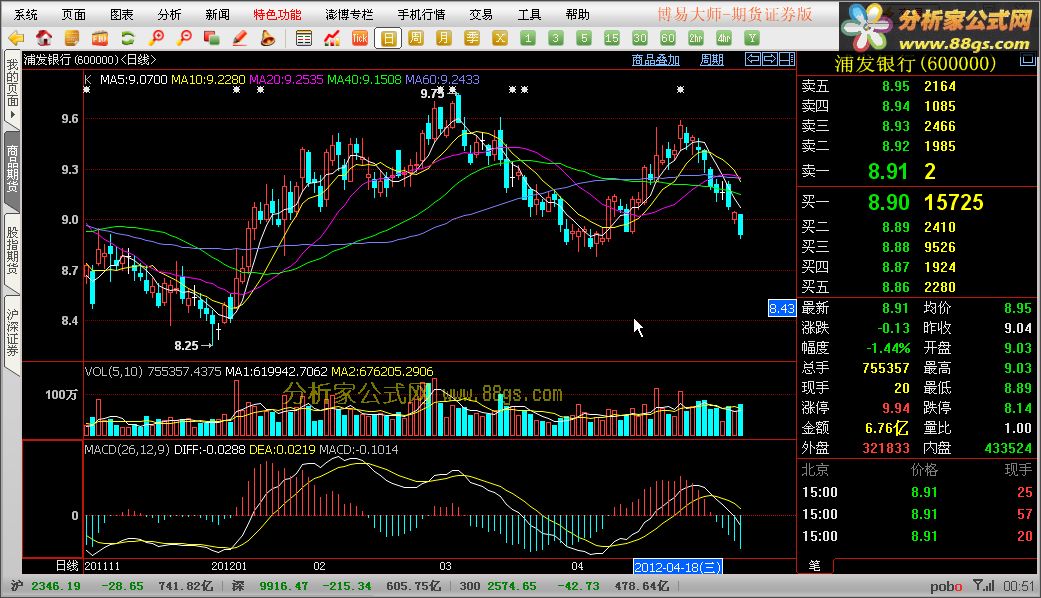Select the X custom period button
This screenshot has width=1041, height=598.
coord(499,38)
